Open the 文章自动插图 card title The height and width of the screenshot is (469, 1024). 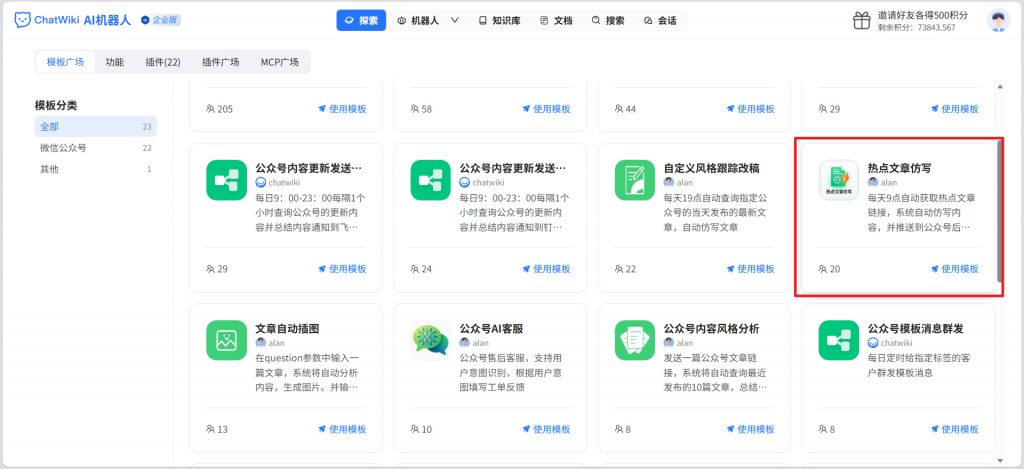click(x=287, y=329)
